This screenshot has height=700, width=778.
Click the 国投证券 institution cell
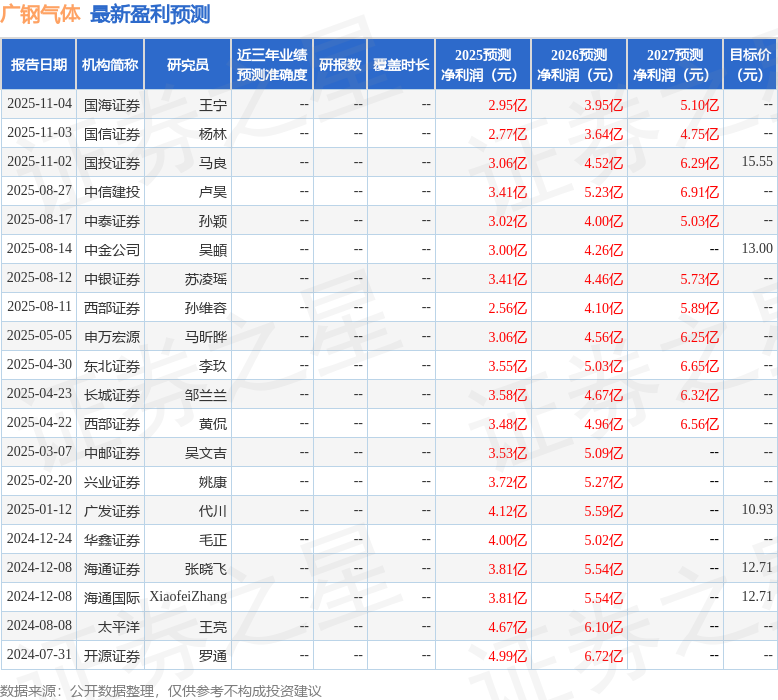(112, 163)
